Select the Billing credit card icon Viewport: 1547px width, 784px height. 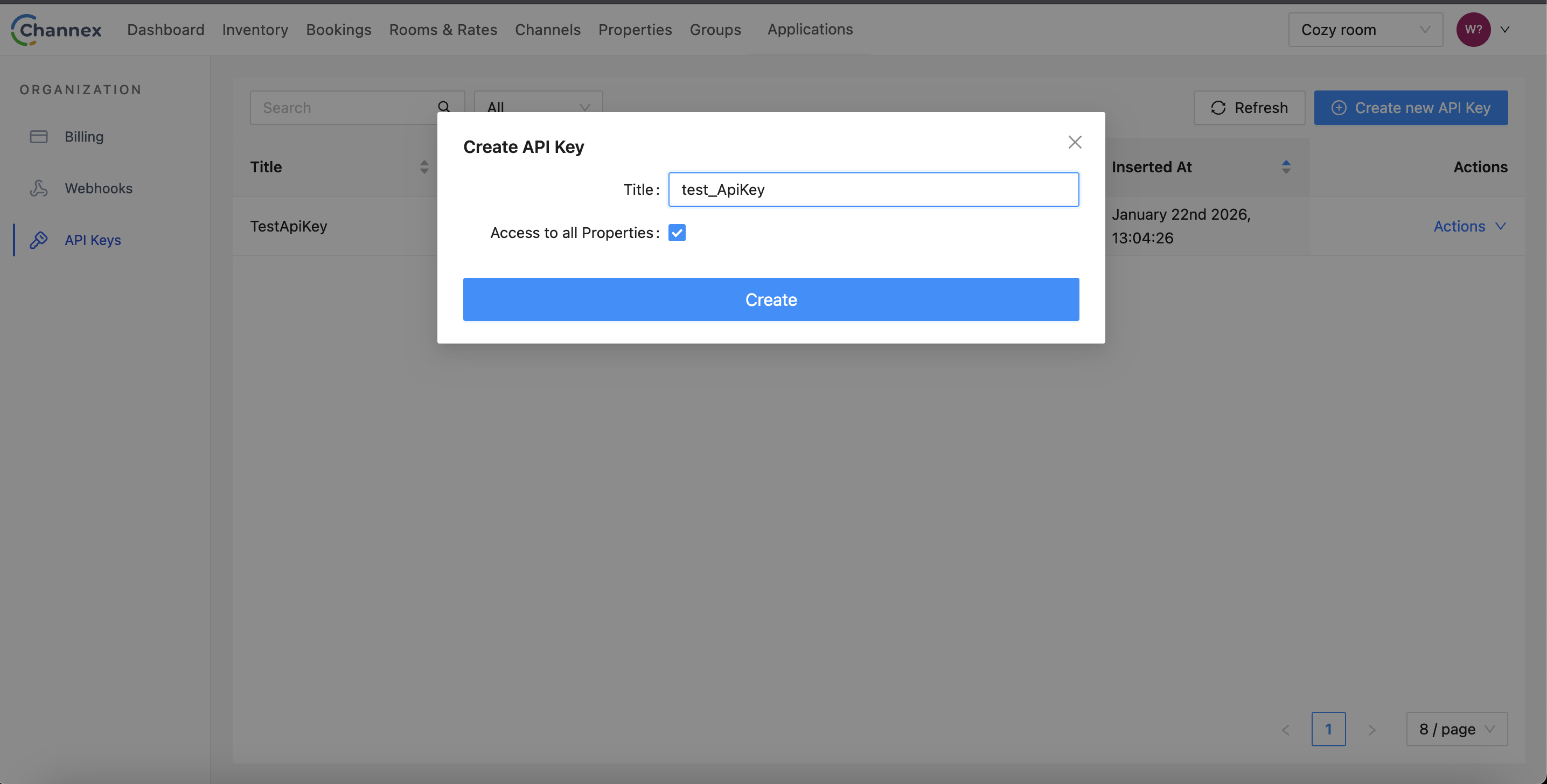click(38, 136)
